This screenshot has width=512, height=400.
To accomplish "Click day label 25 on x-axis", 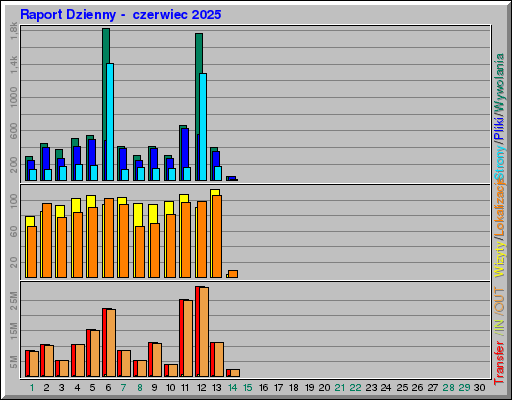I will [x=402, y=388].
